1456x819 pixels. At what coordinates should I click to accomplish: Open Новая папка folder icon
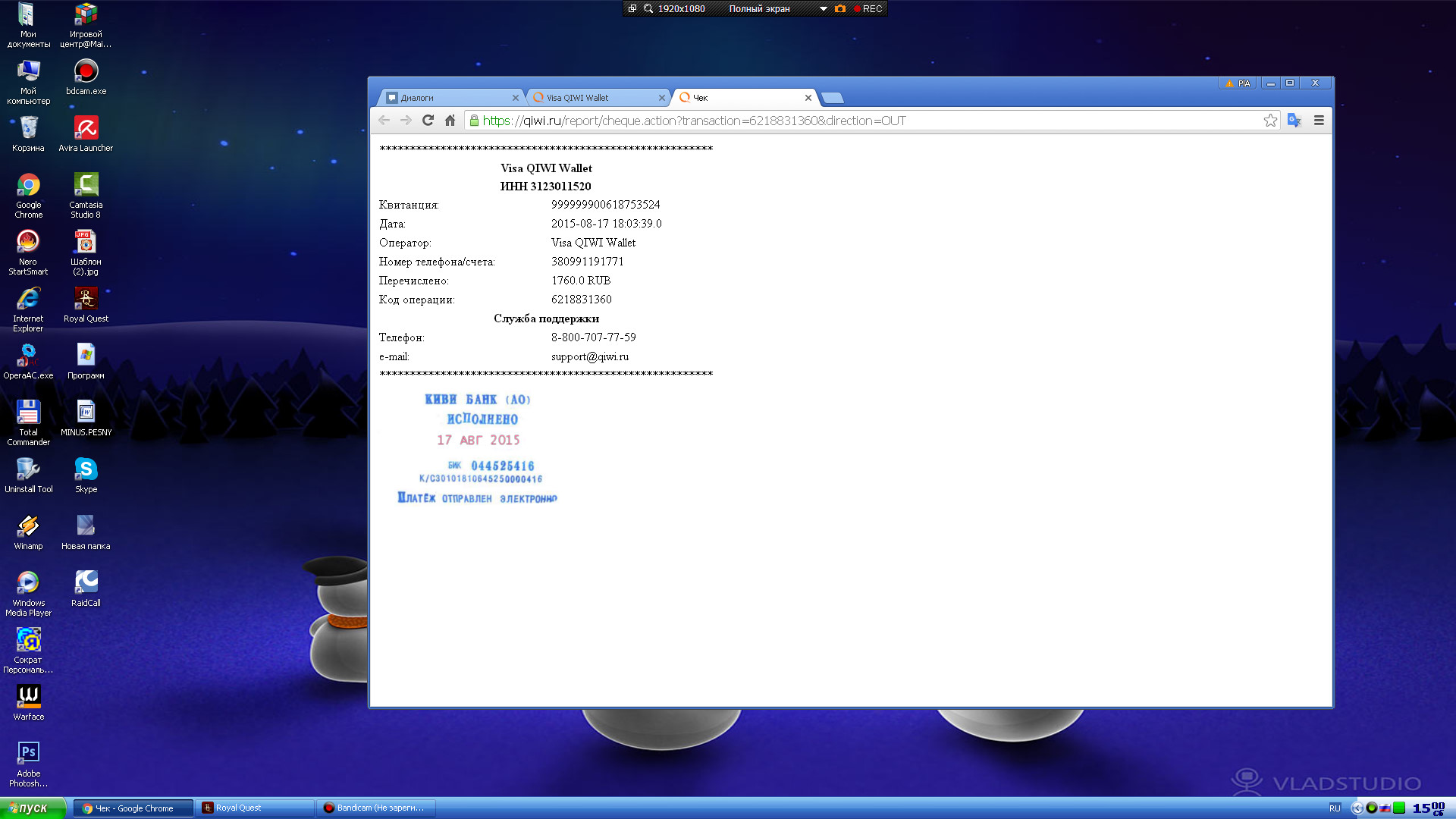tap(86, 532)
